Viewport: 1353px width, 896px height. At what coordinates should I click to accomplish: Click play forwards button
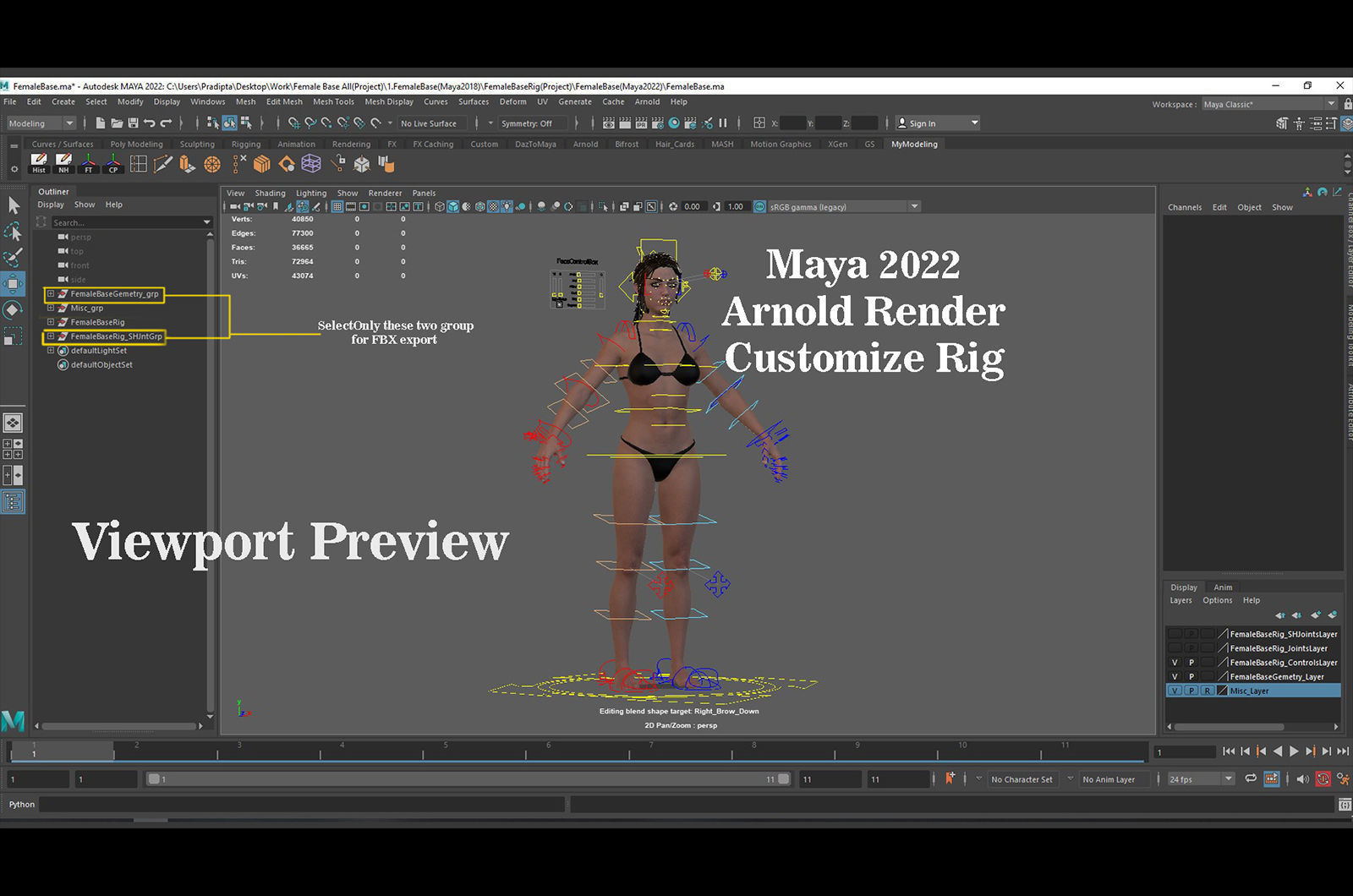pos(1294,751)
